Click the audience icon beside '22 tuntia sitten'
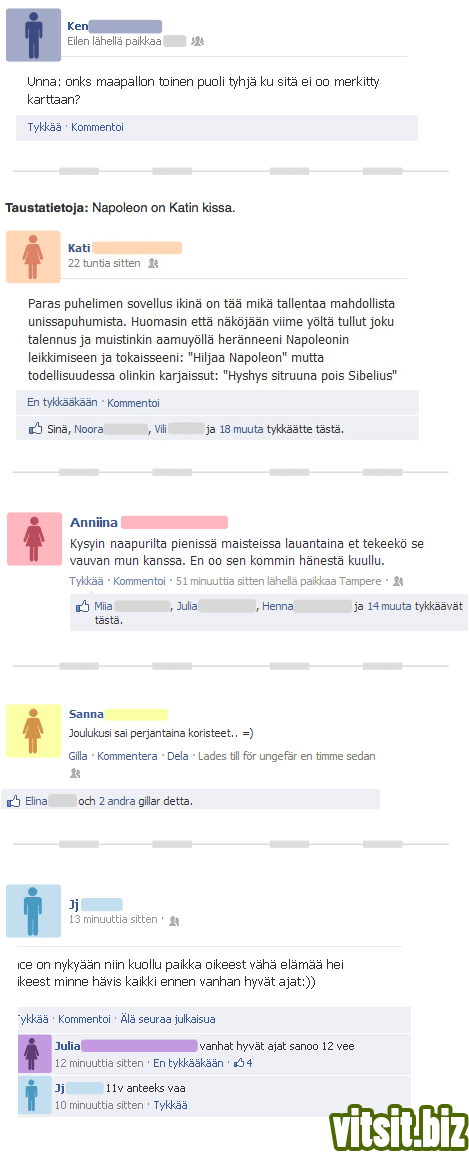Image resolution: width=469 pixels, height=1153 pixels. click(x=153, y=263)
